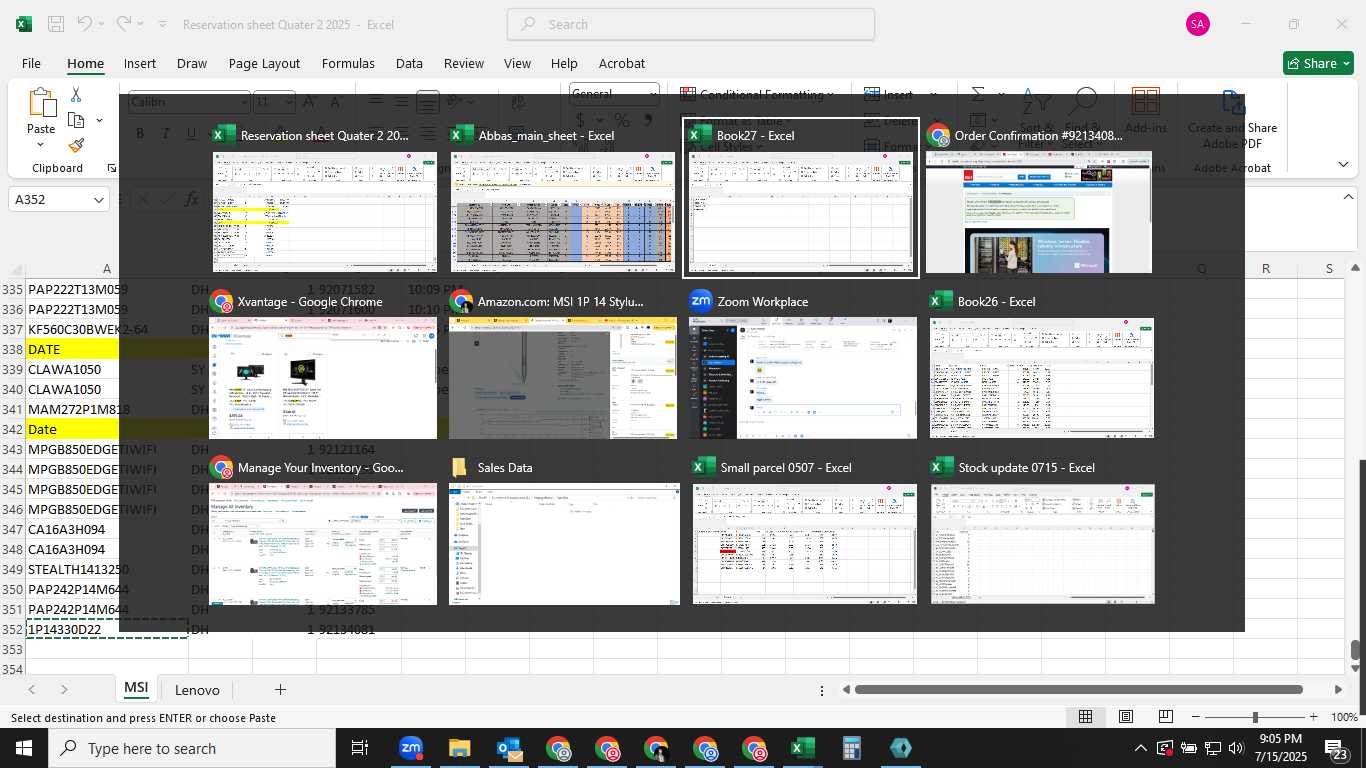Click the Excel icon on taskbar
The image size is (1366, 768).
click(802, 748)
